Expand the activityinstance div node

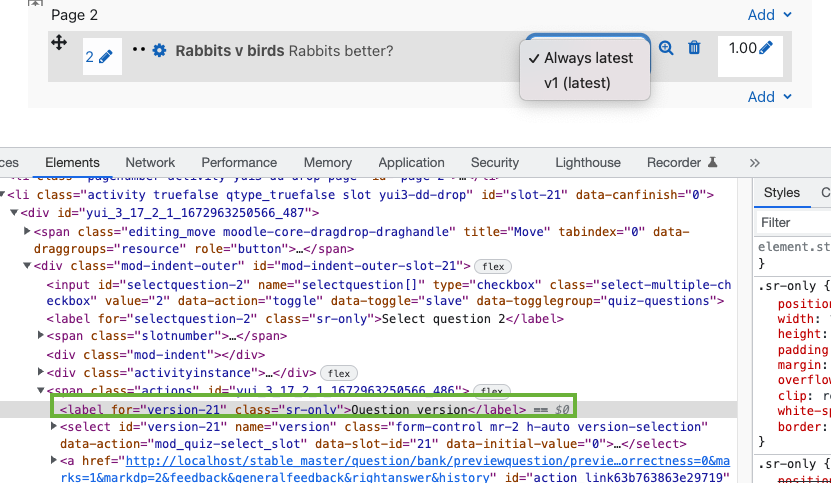(x=40, y=372)
